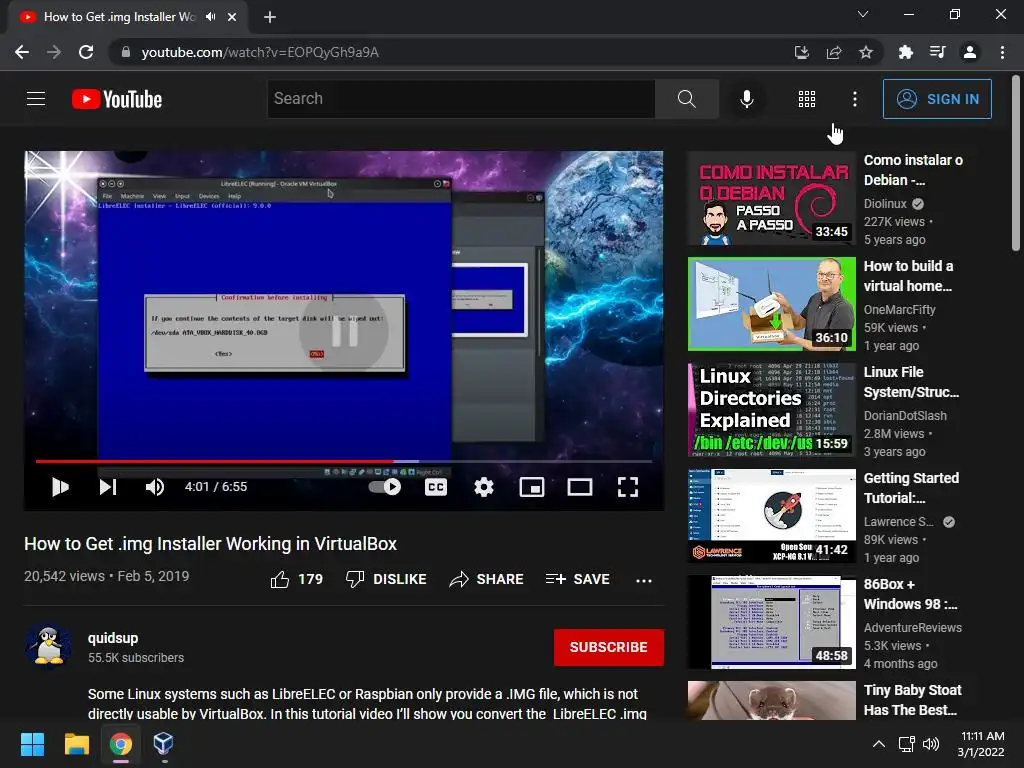This screenshot has width=1024, height=768.
Task: Open tab search chevron
Action: [863, 14]
